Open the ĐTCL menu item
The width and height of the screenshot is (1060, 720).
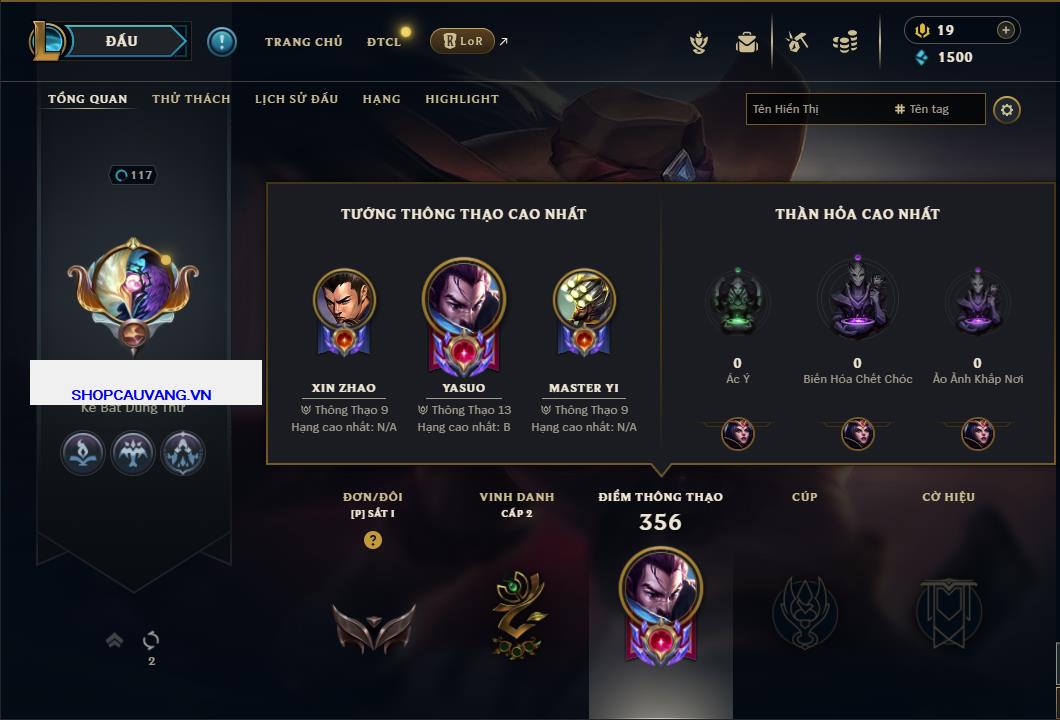pos(384,42)
